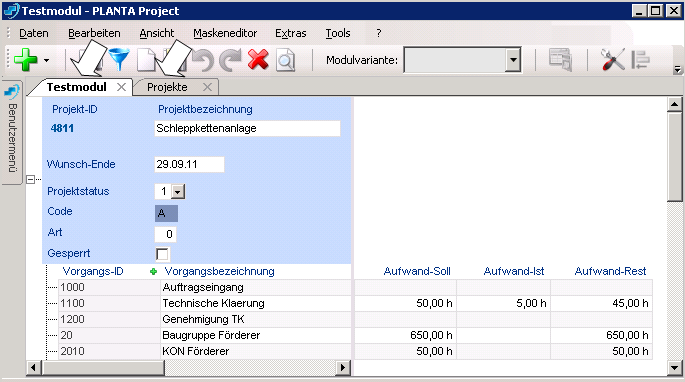The width and height of the screenshot is (685, 382).
Task: Click the green plus insert icon
Action: [26, 59]
